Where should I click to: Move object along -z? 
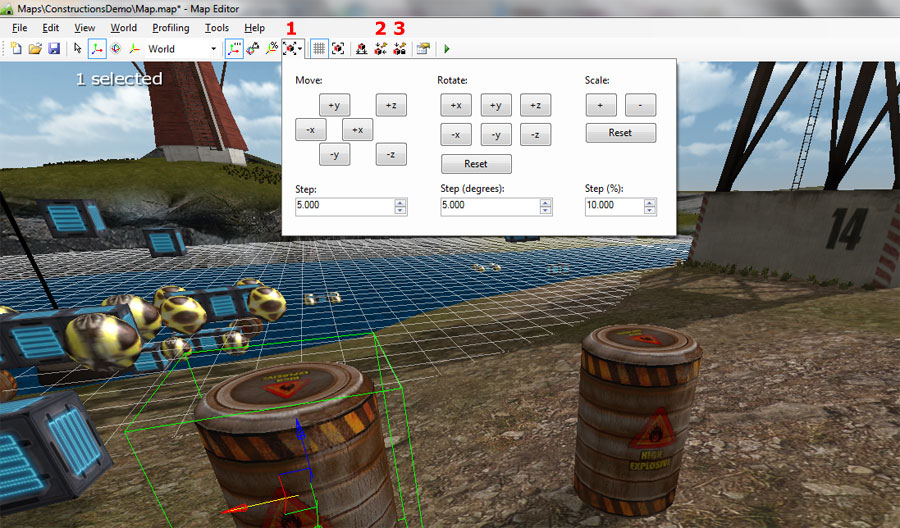(x=391, y=154)
